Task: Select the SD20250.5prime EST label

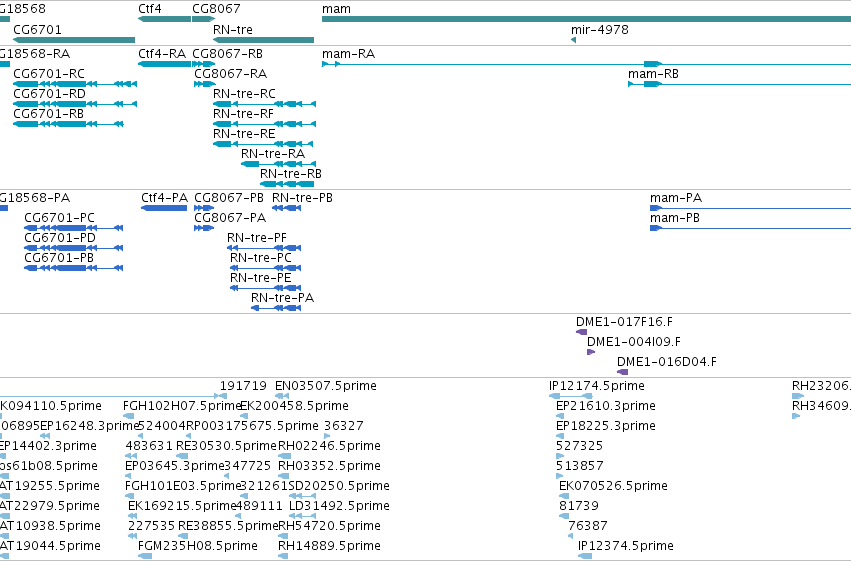Action: click(x=339, y=486)
